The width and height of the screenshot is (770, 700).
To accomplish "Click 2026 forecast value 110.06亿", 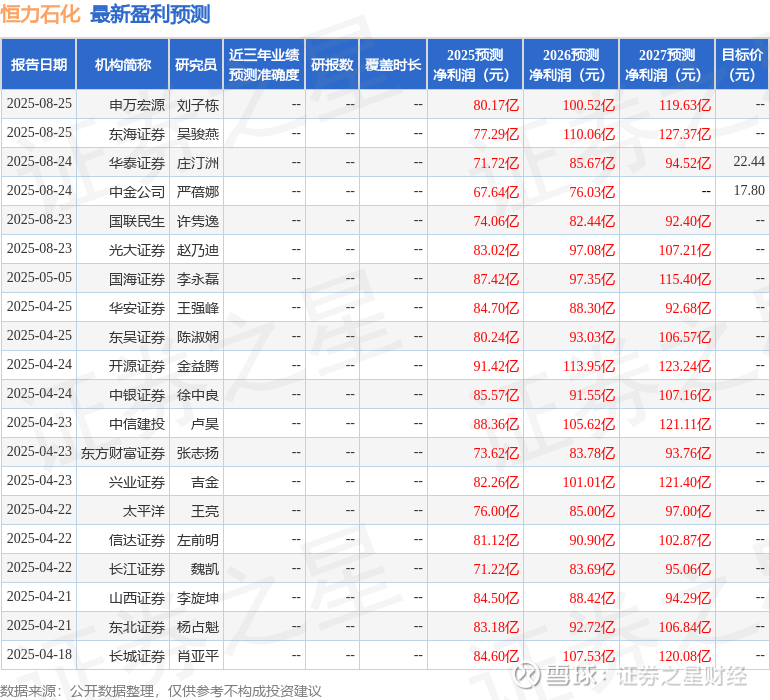I will click(589, 134).
